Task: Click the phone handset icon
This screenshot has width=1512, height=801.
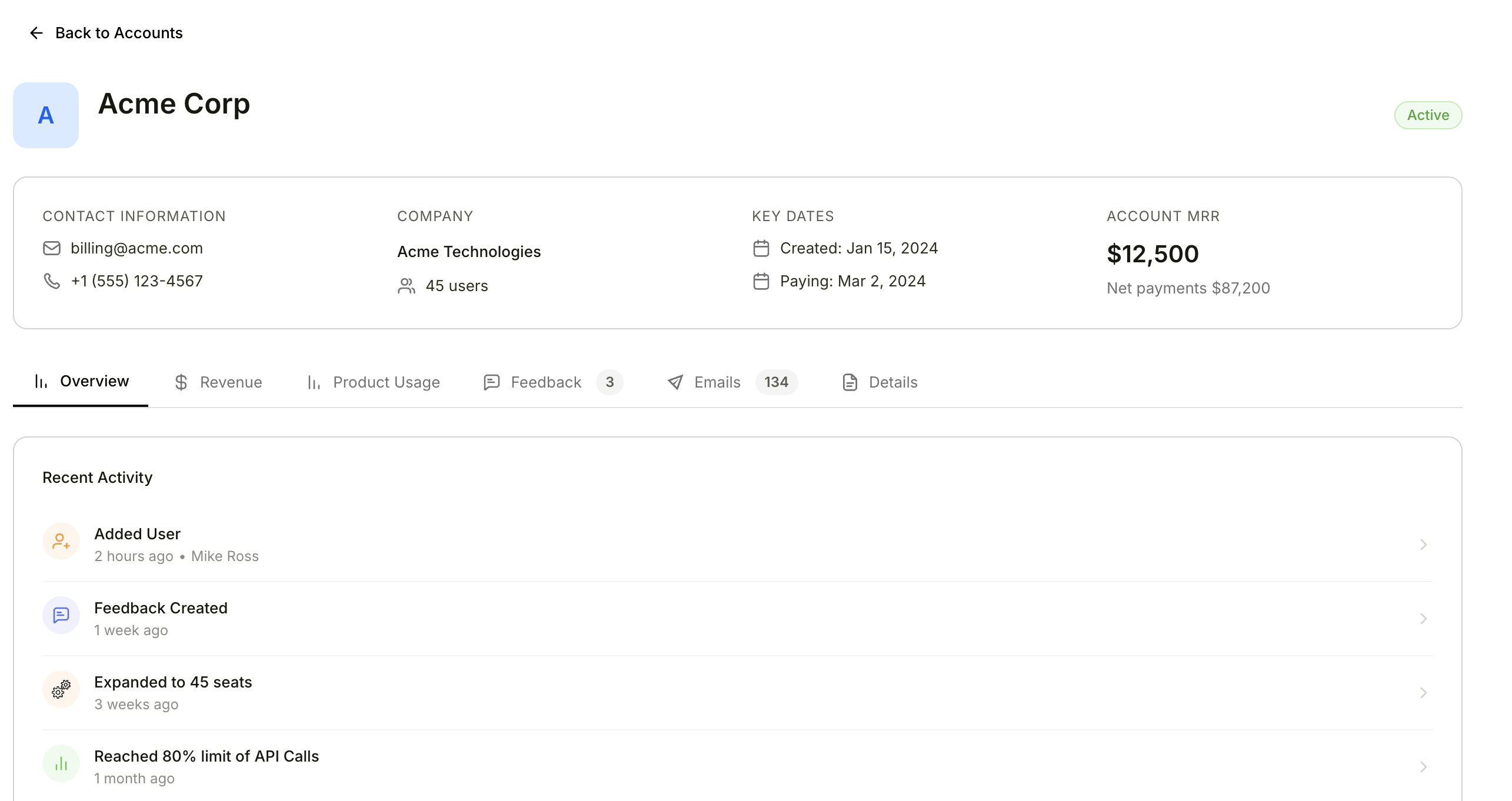Action: pyautogui.click(x=52, y=281)
